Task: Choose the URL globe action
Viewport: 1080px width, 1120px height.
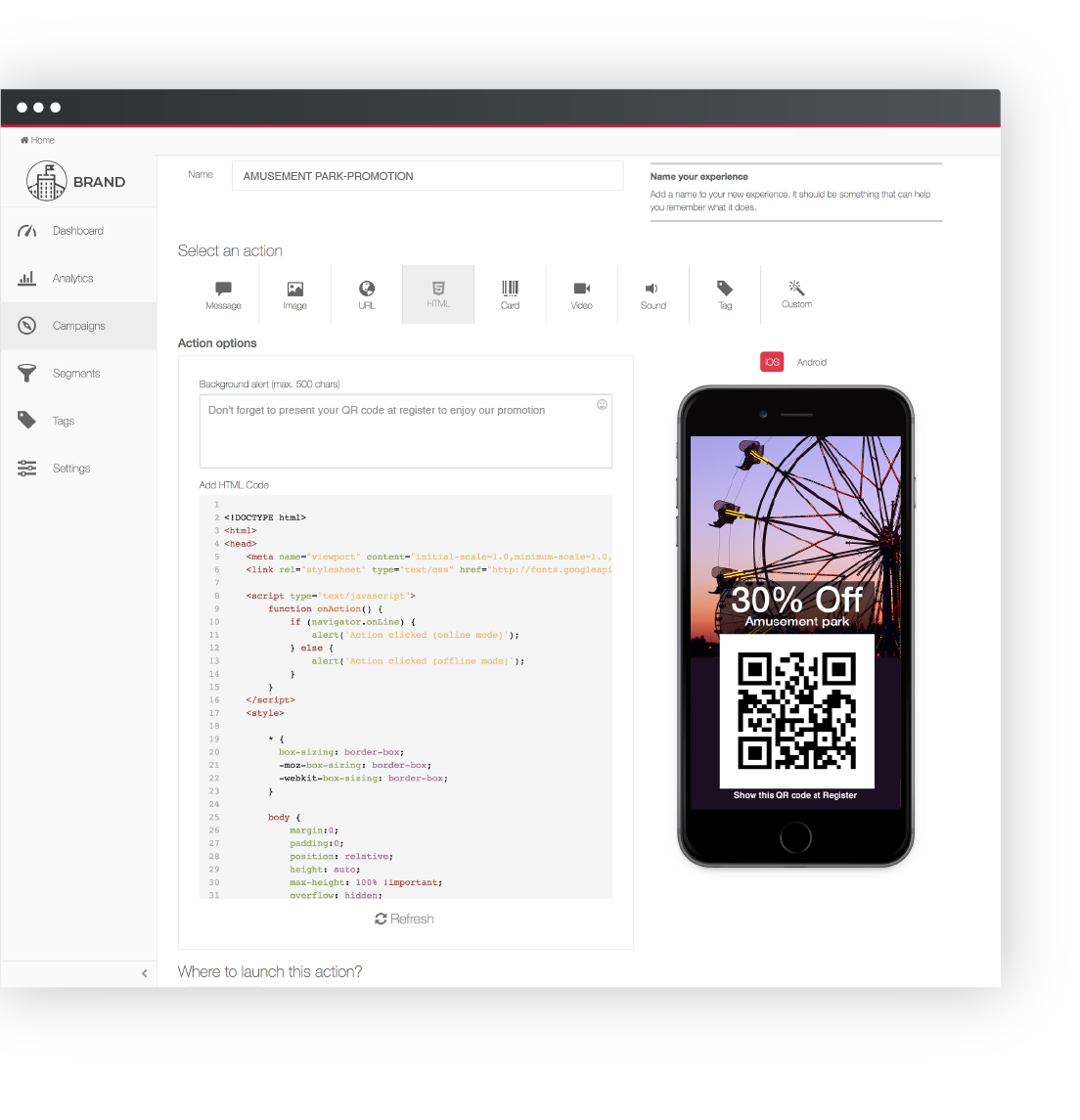Action: 367,295
